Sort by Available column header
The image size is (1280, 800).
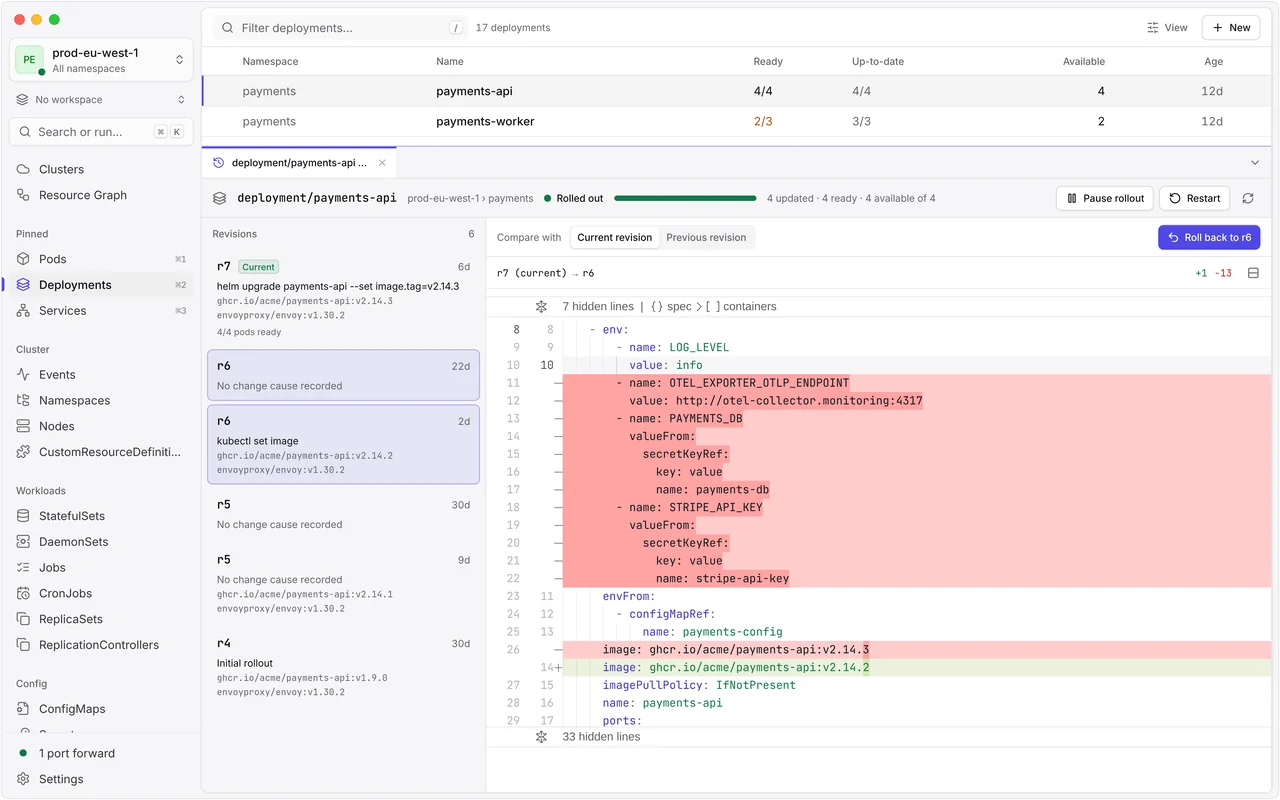[1084, 62]
